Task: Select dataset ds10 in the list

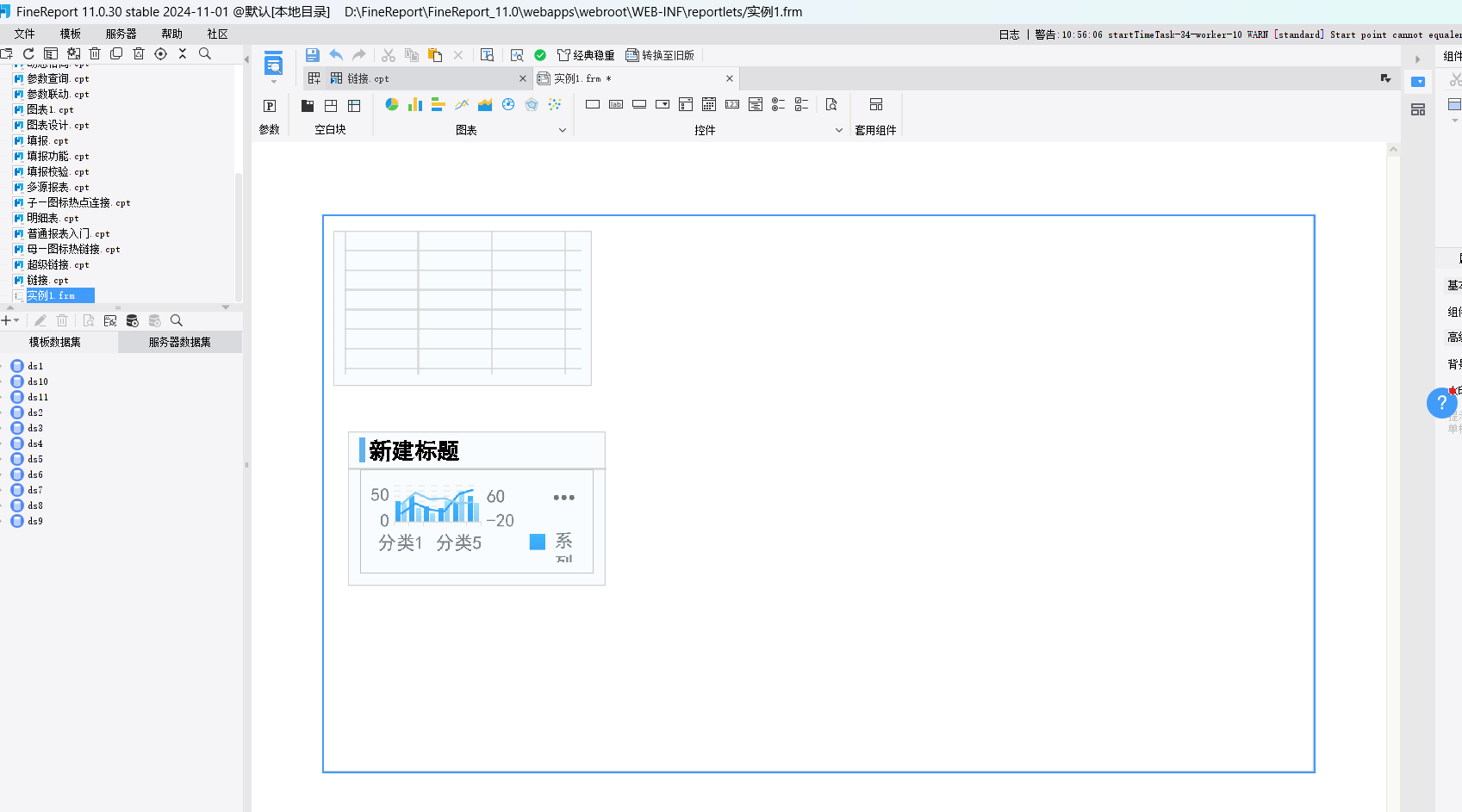Action: [x=38, y=381]
